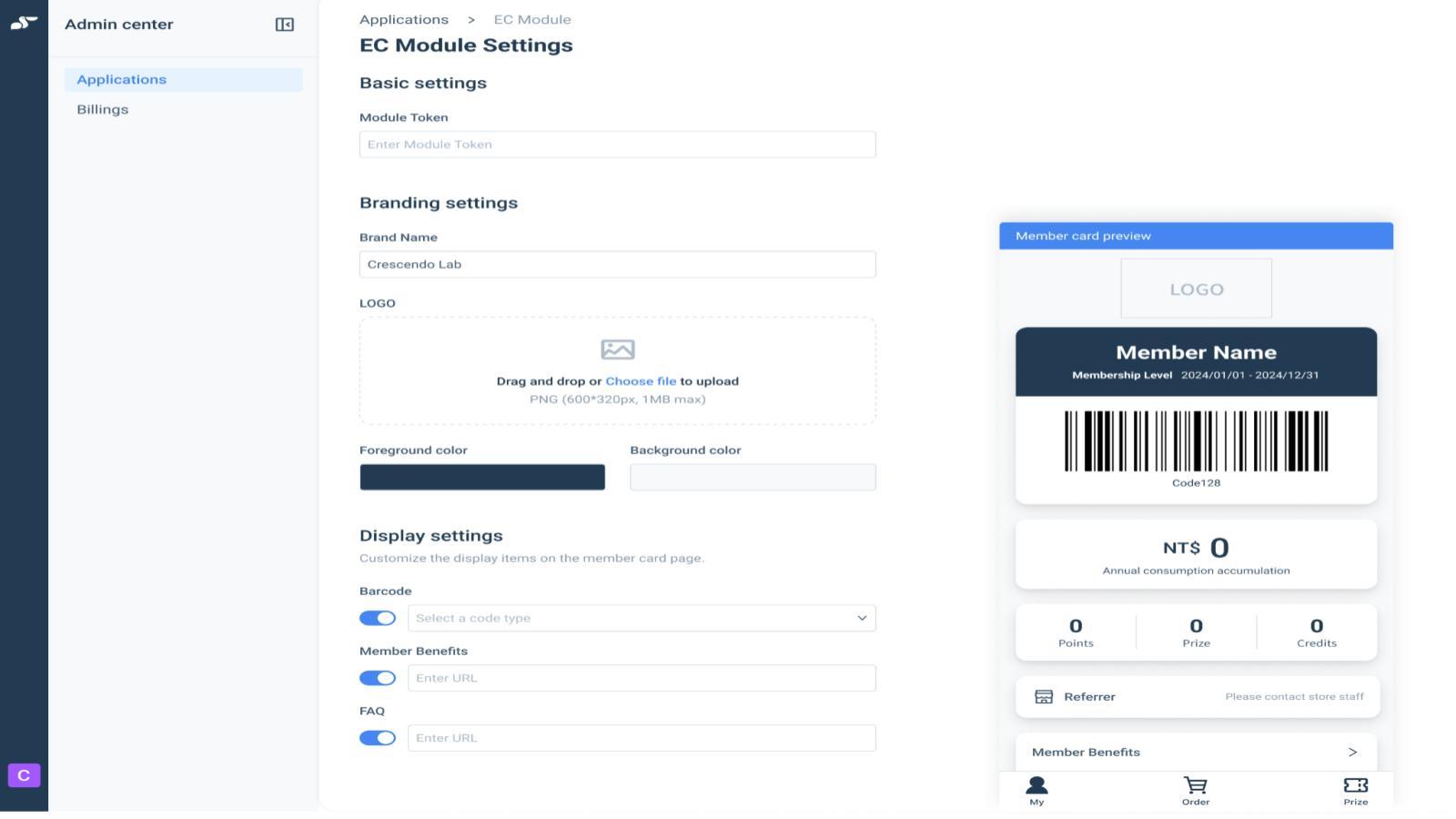Open the Prize ticket icon
Image resolution: width=1456 pixels, height=819 pixels.
pyautogui.click(x=1355, y=785)
